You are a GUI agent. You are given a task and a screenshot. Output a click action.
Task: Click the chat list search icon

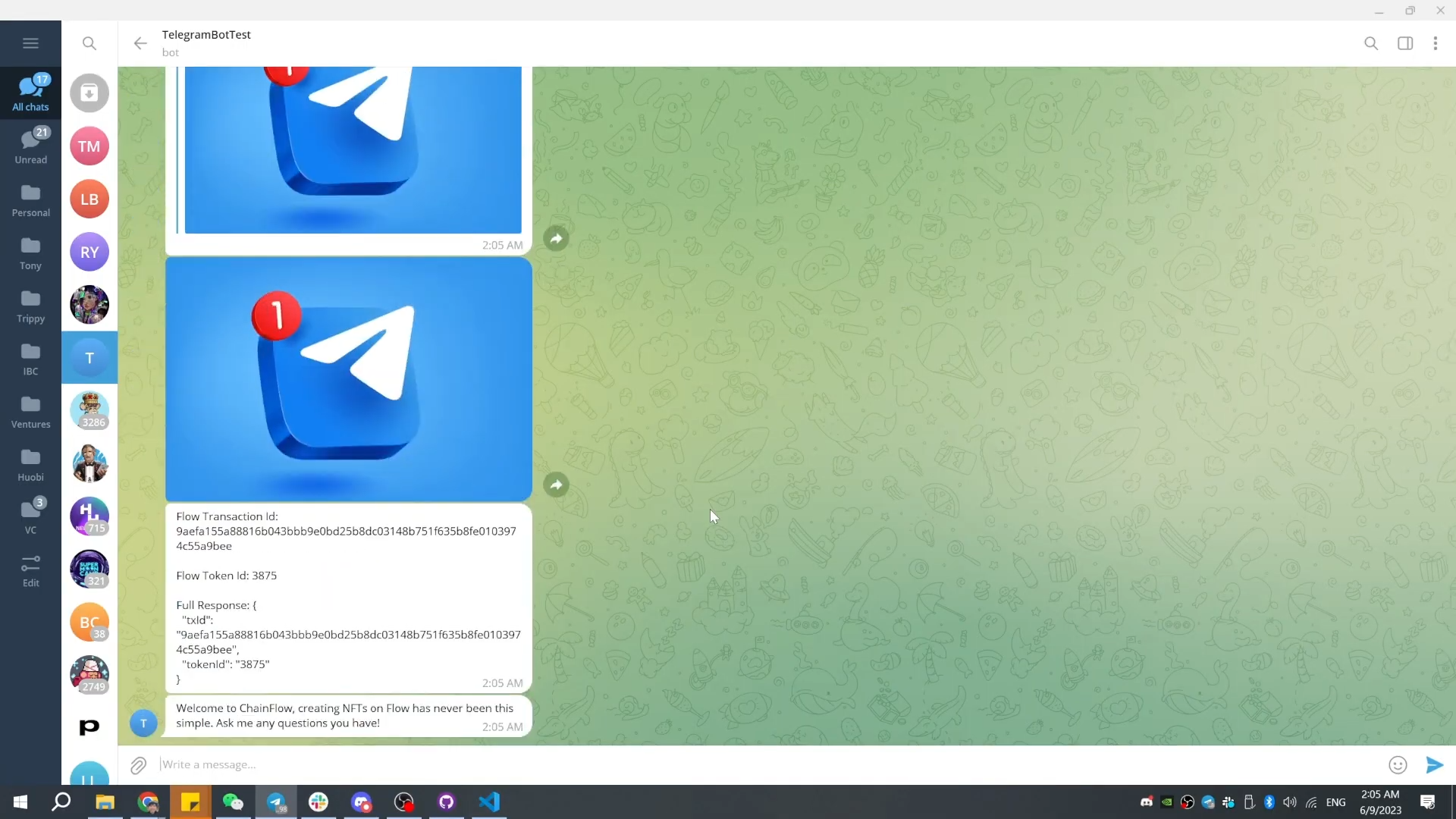(x=89, y=43)
